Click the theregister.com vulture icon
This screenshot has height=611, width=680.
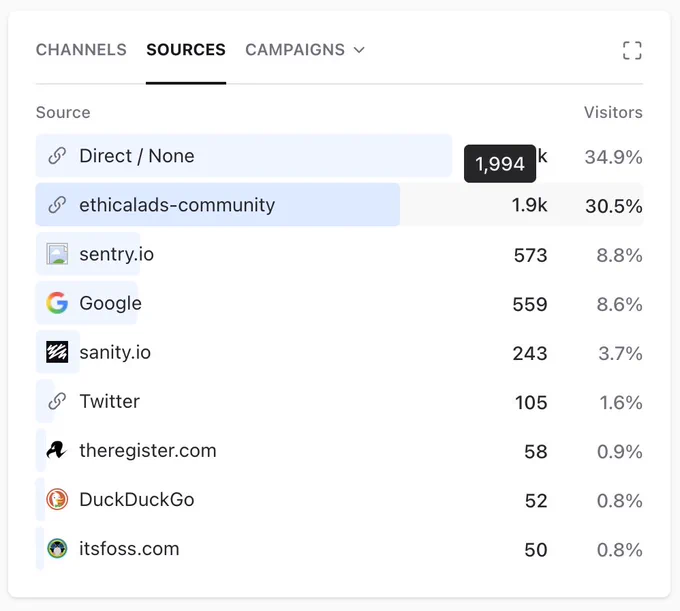click(57, 450)
